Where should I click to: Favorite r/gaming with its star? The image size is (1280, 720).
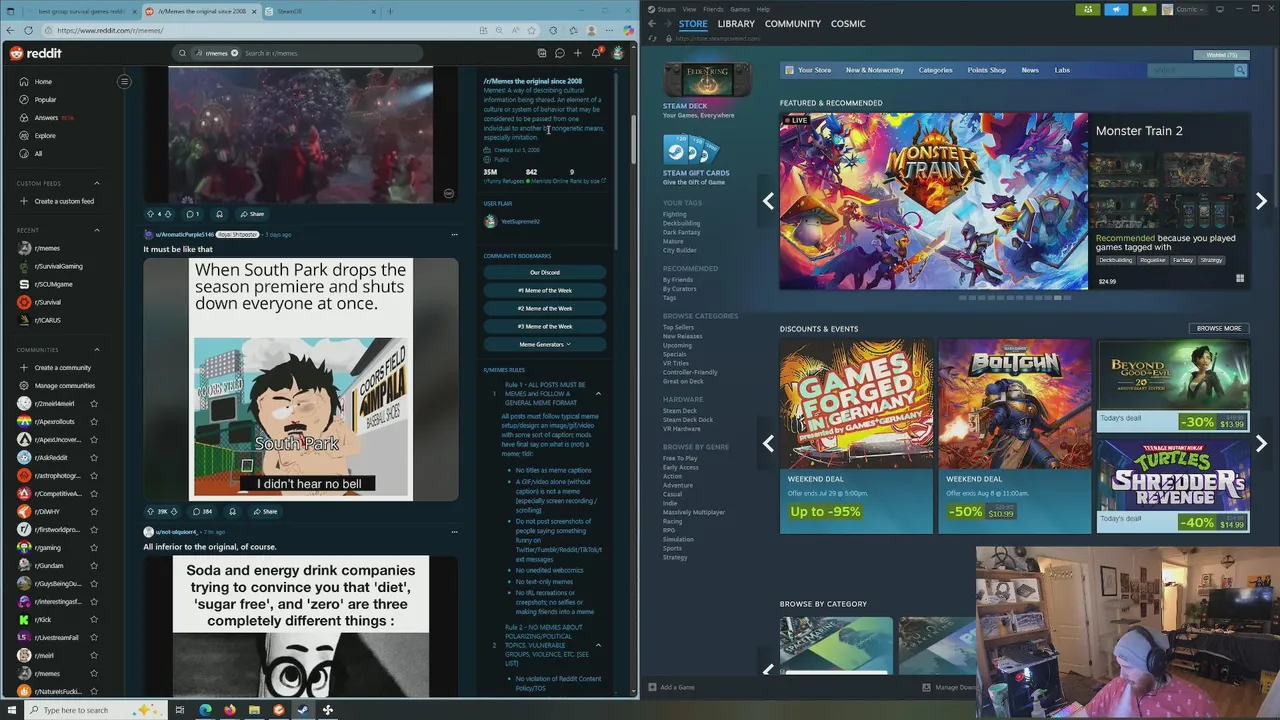[x=94, y=548]
